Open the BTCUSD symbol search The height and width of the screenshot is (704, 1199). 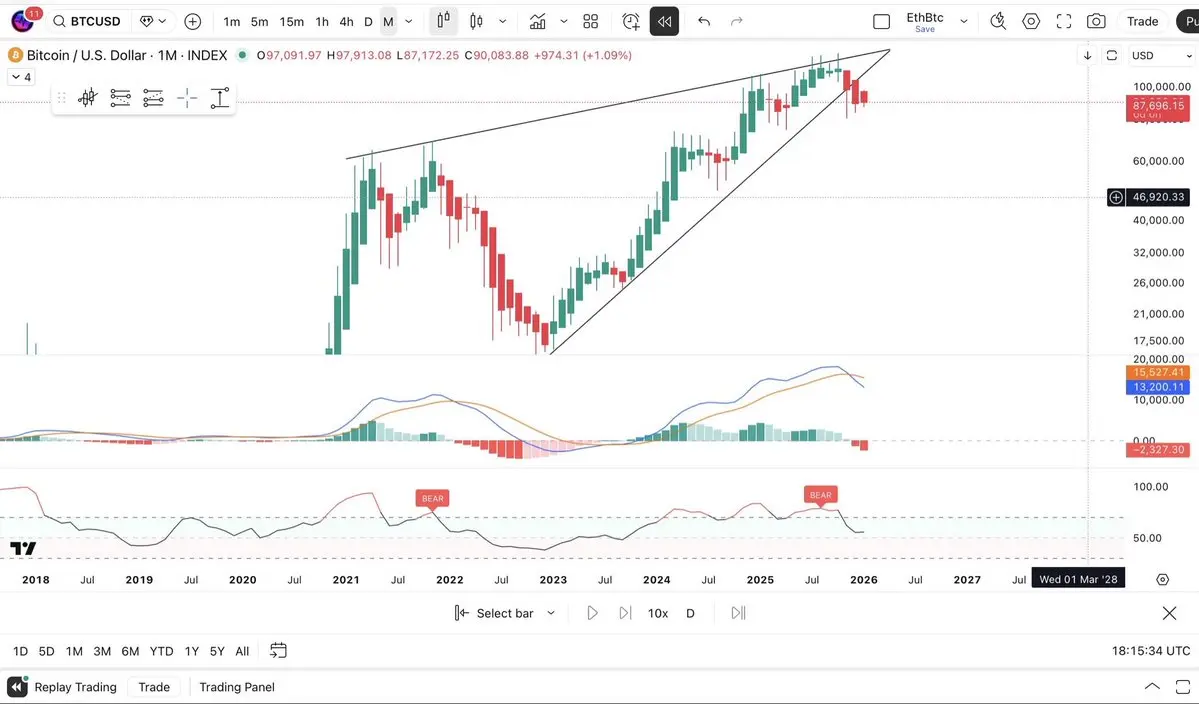point(86,21)
